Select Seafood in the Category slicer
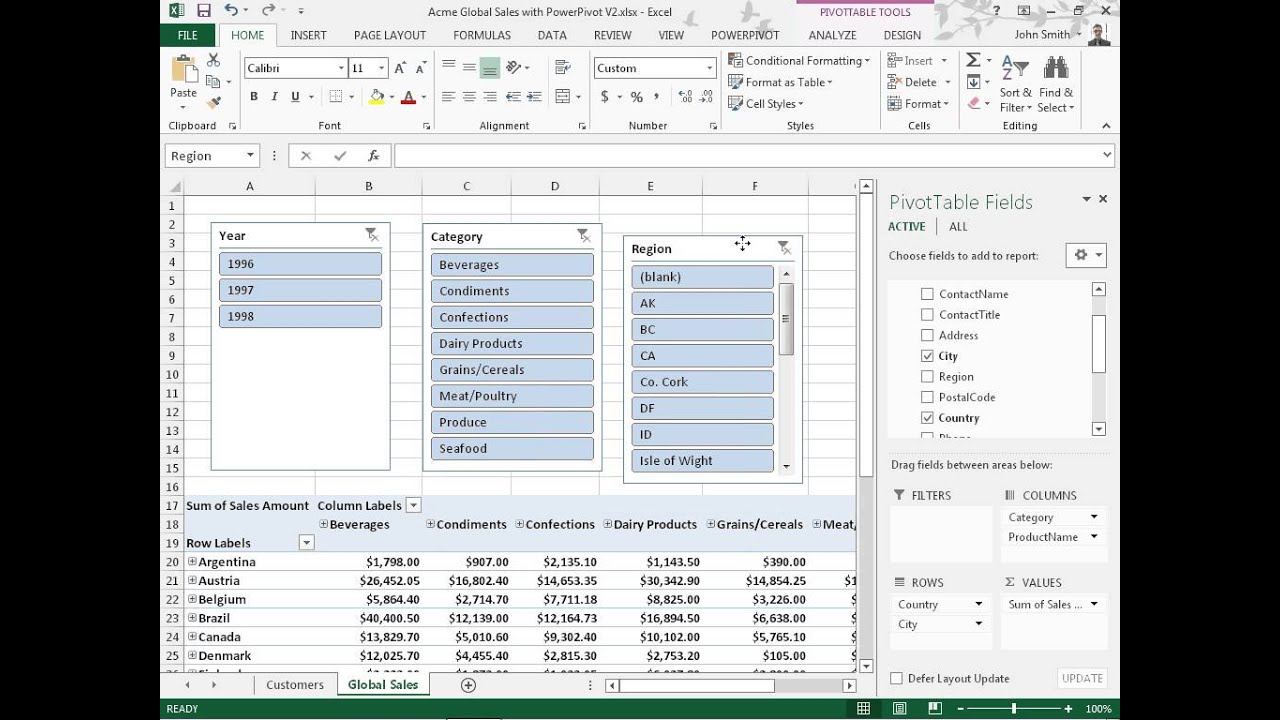1280x720 pixels. [x=512, y=448]
